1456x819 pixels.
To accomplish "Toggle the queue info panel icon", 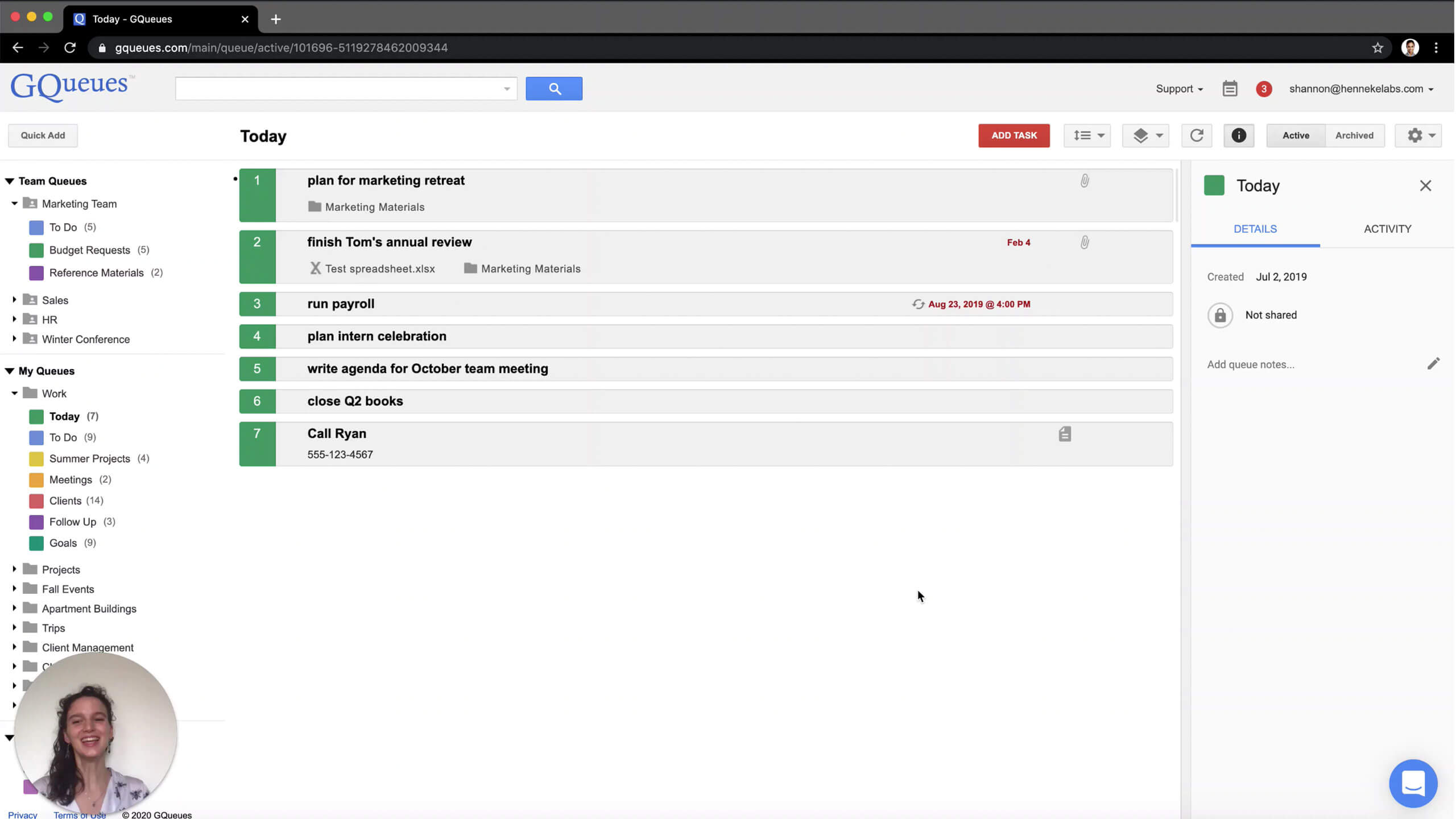I will [x=1239, y=135].
